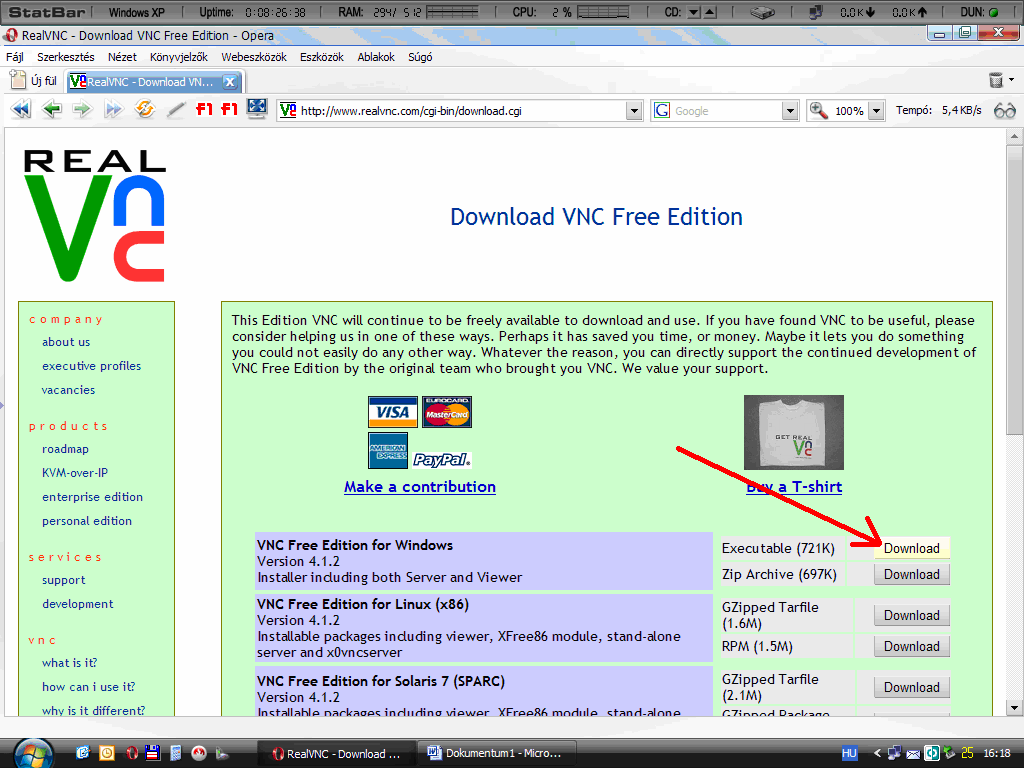
Task: Toggle fullscreen with the monitor icon
Action: point(257,108)
